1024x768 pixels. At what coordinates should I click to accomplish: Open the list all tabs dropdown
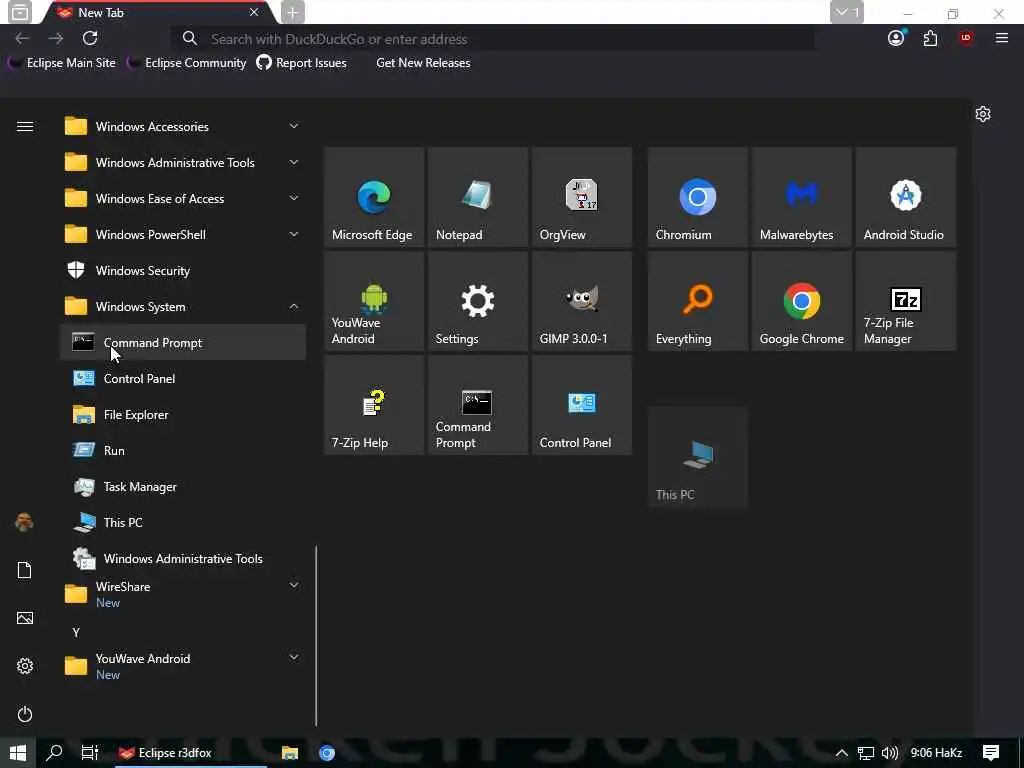point(847,12)
